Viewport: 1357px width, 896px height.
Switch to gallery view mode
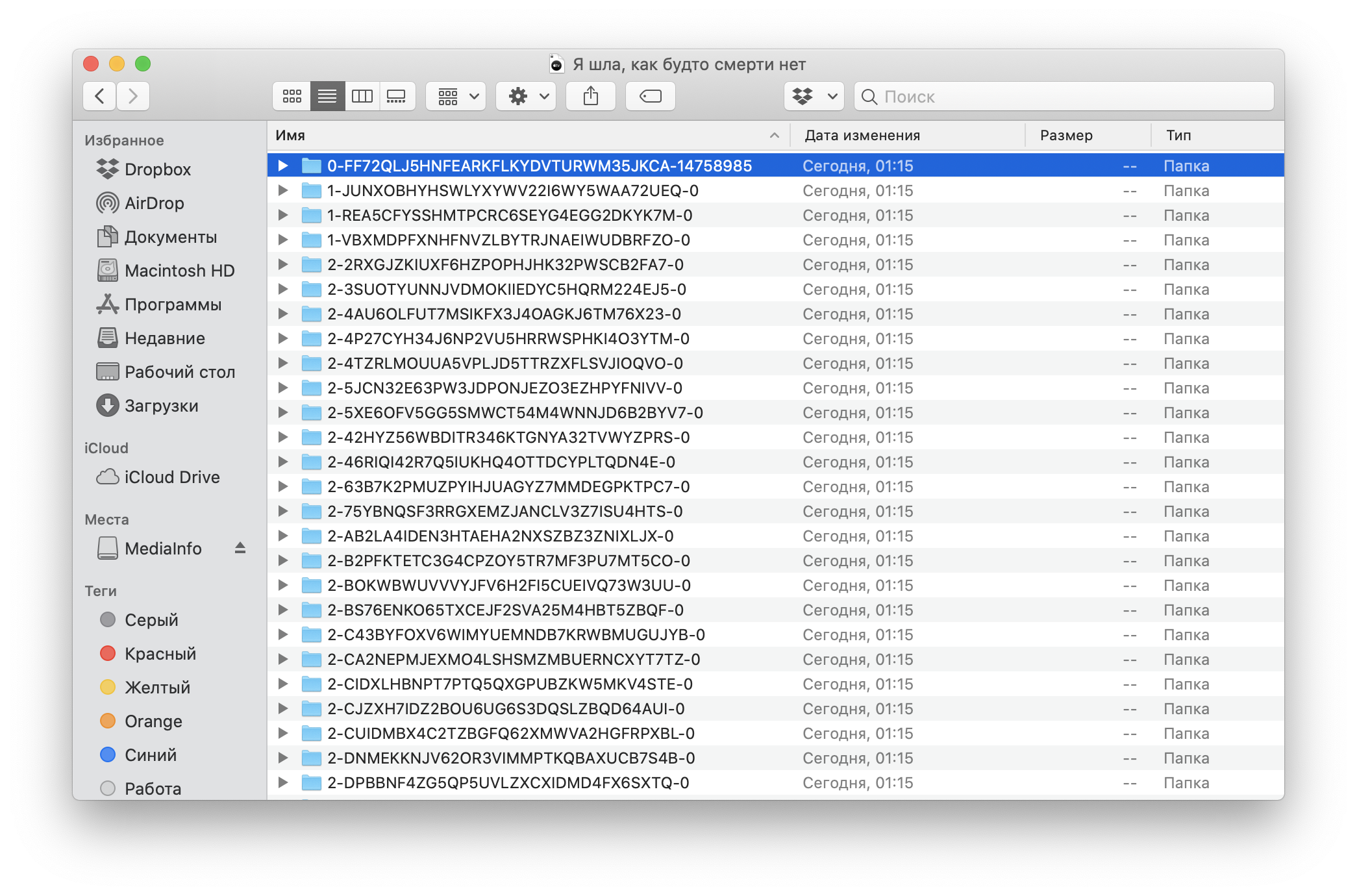click(396, 96)
